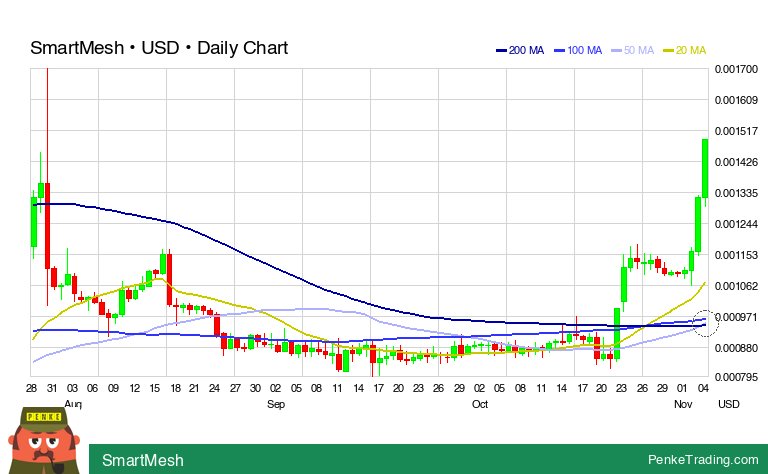Viewport: 768px width, 474px height.
Task: Click the 200 MA legend entry
Action: [520, 50]
